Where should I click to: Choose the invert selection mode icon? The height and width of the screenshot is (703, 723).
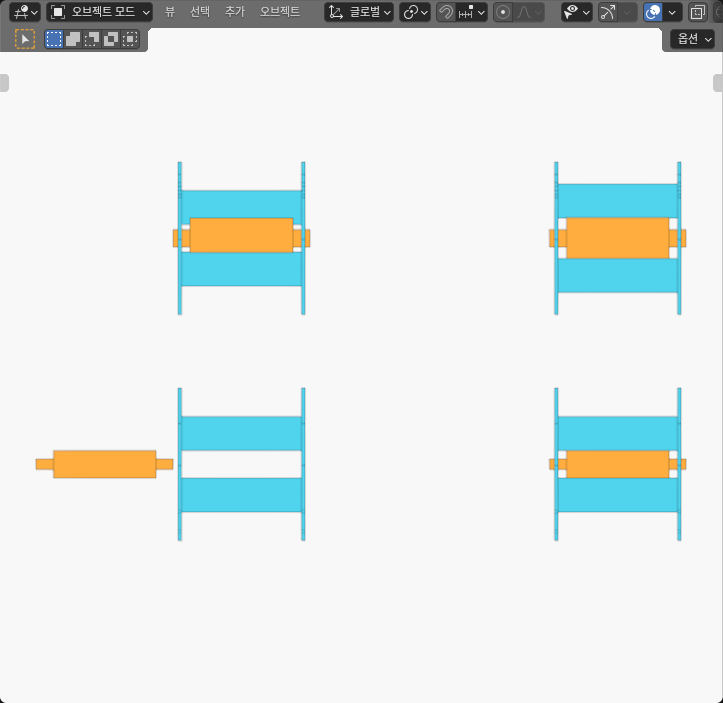pyautogui.click(x=111, y=39)
